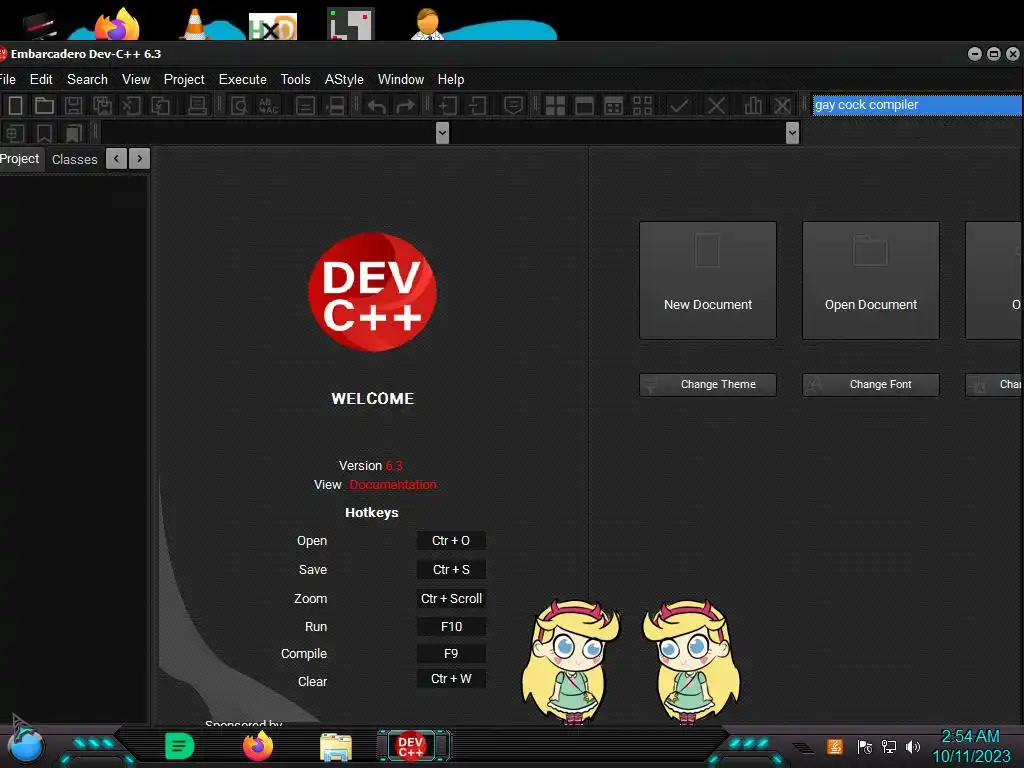Click the volume speaker tray icon

click(x=913, y=746)
